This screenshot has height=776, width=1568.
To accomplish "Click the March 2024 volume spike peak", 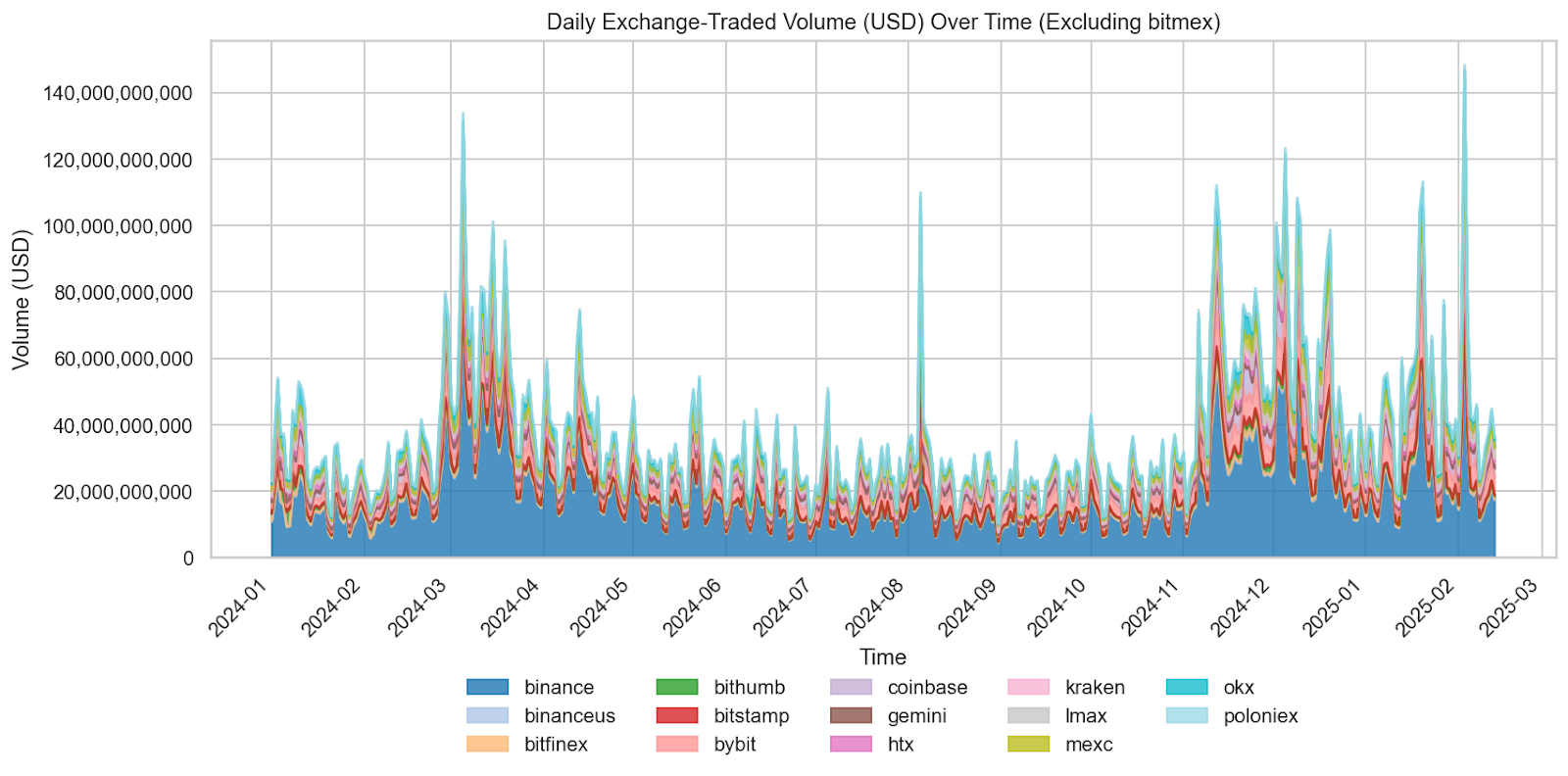I will pyautogui.click(x=463, y=115).
